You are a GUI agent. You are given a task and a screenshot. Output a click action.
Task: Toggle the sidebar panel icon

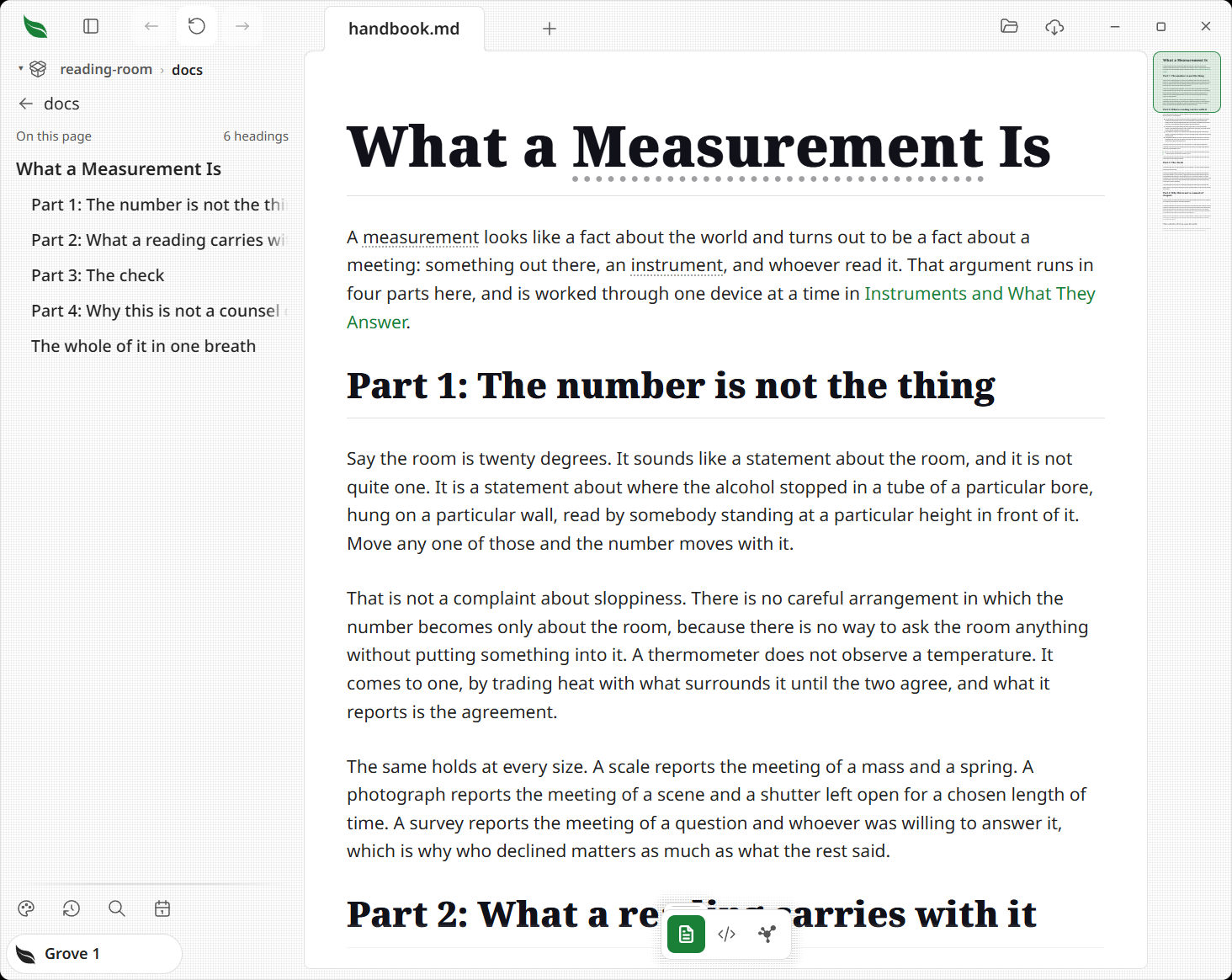pyautogui.click(x=91, y=27)
